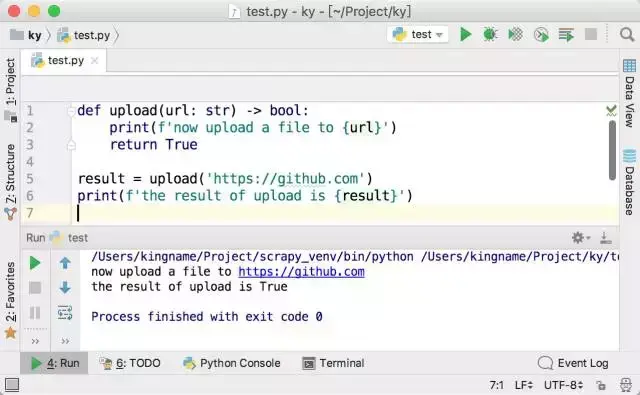This screenshot has width=640, height=395.
Task: Open UTF-8 encoding selector
Action: point(564,385)
